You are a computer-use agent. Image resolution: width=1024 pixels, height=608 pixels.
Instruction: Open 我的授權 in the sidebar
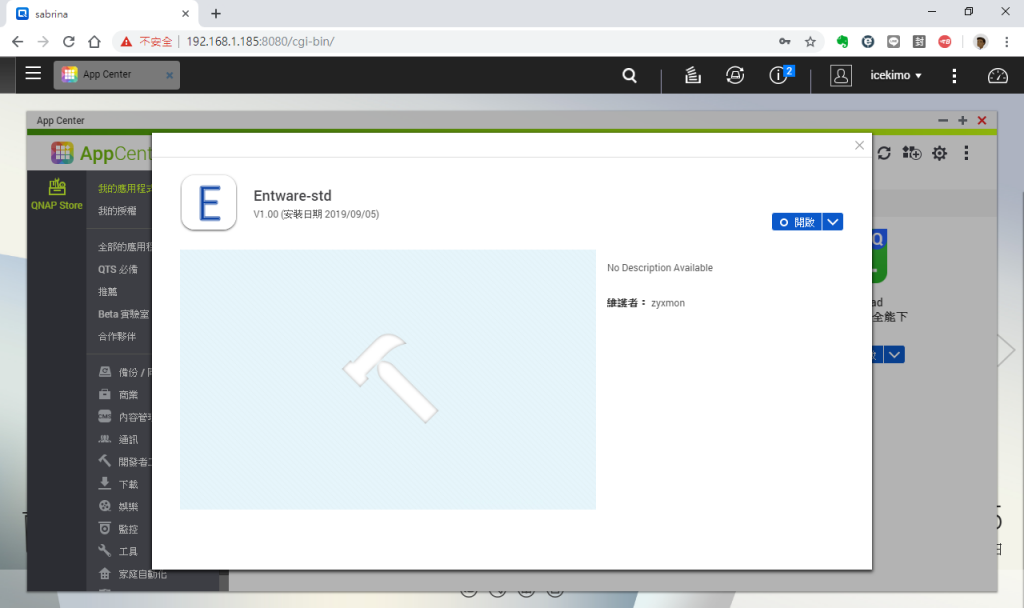tap(118, 211)
